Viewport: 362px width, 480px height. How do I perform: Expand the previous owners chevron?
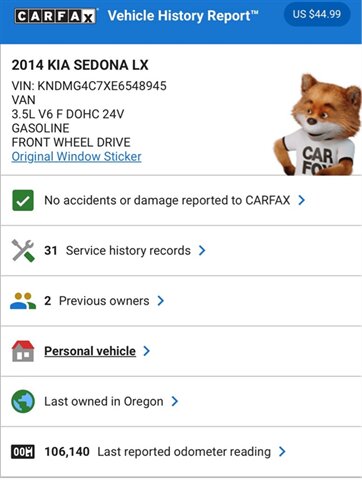tap(161, 301)
